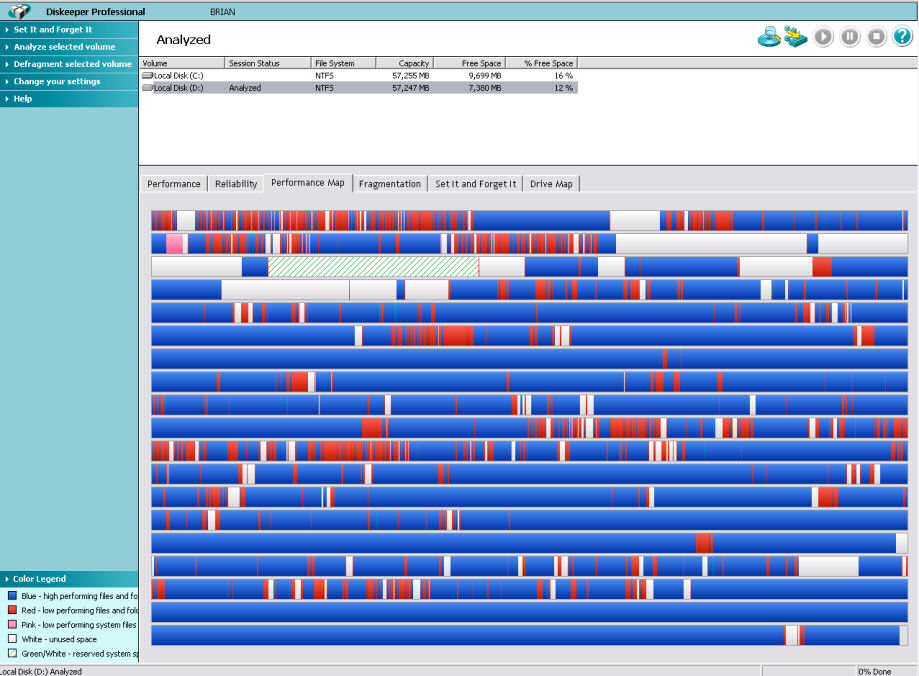
Task: Click the Analyze volume toolbar icon
Action: click(x=768, y=37)
